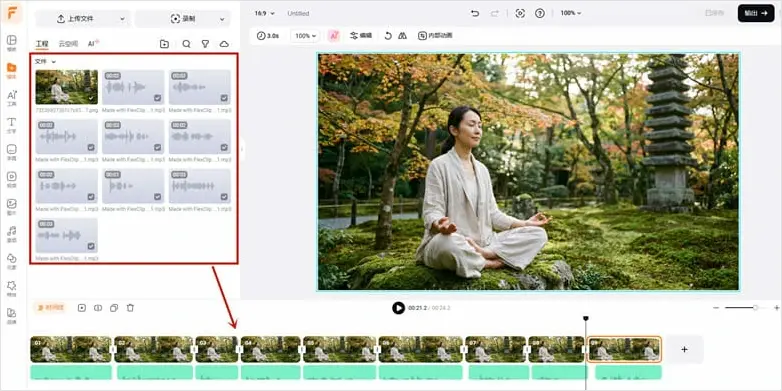
Task: Open the Video library sidebar section
Action: 11,179
